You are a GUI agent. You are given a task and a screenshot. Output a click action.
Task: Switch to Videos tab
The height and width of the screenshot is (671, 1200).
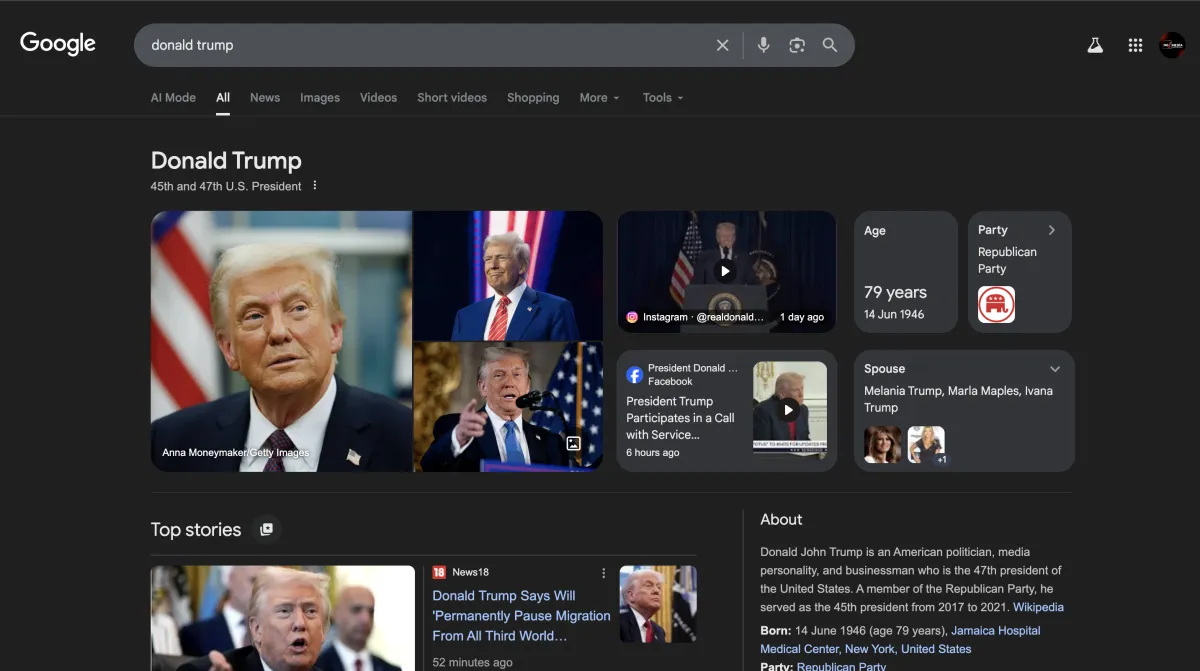[379, 97]
